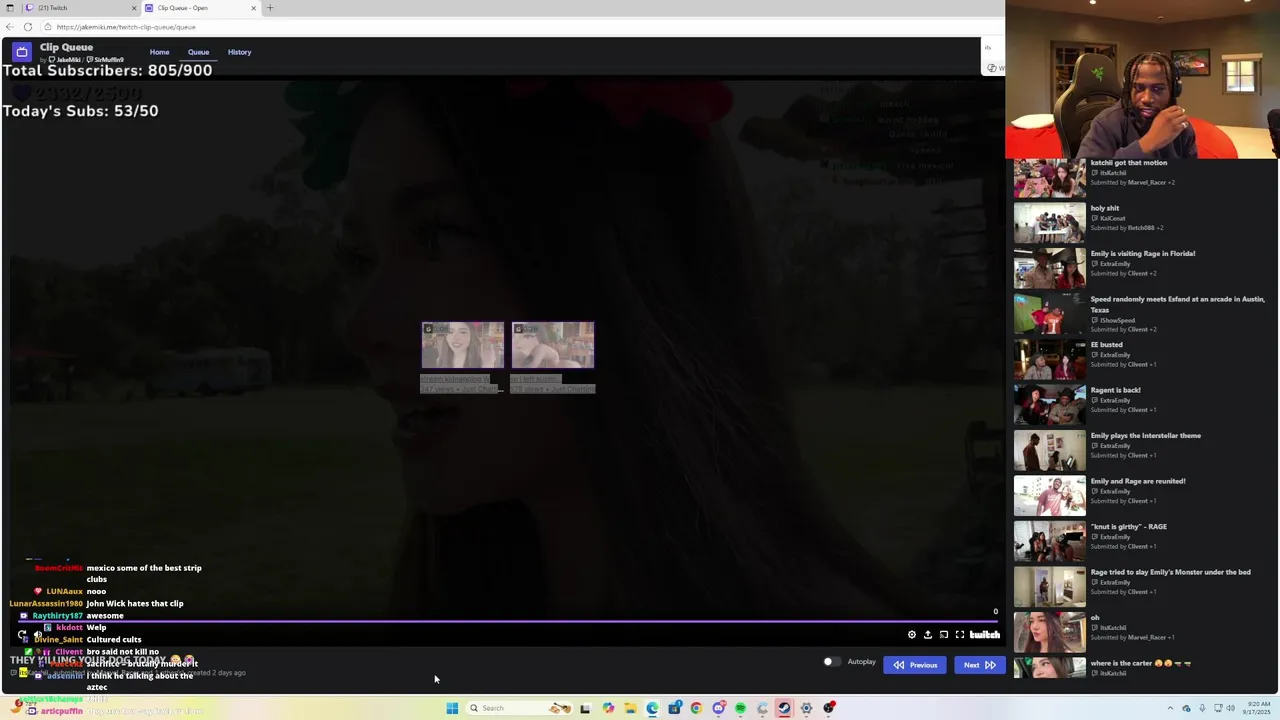Open the Twitch logo link in player
This screenshot has width=1280, height=720.
(x=985, y=635)
